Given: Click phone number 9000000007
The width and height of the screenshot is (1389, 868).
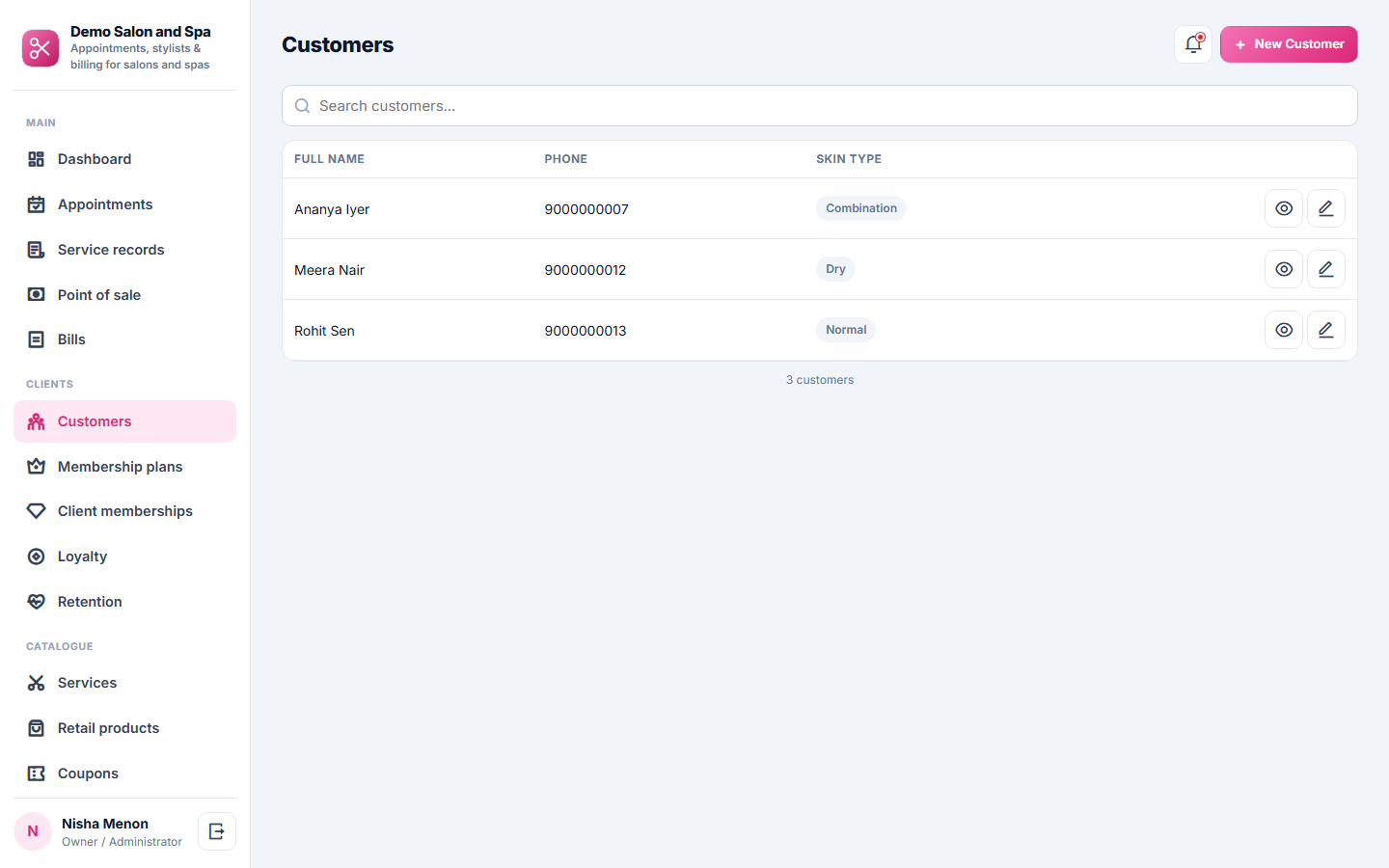Looking at the screenshot, I should pos(586,209).
